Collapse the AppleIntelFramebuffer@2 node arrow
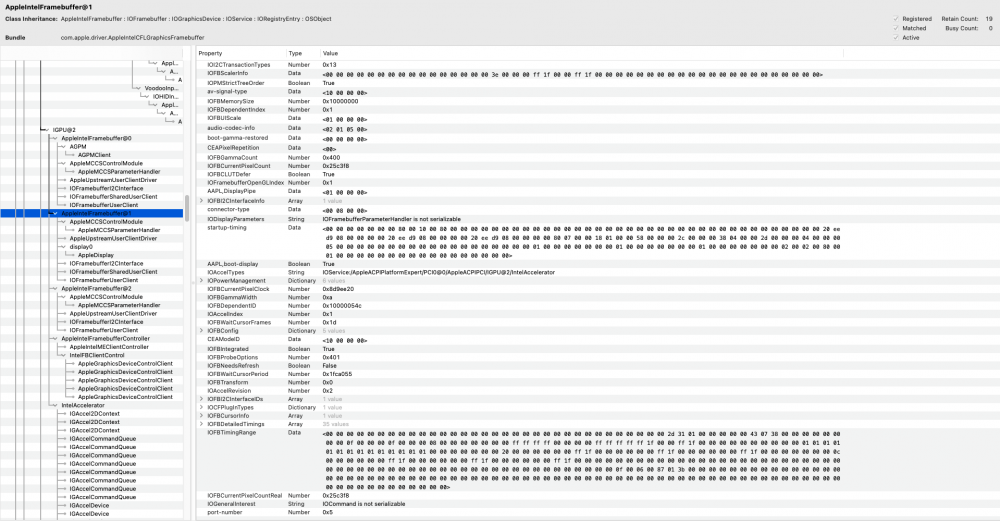 pyautogui.click(x=55, y=289)
